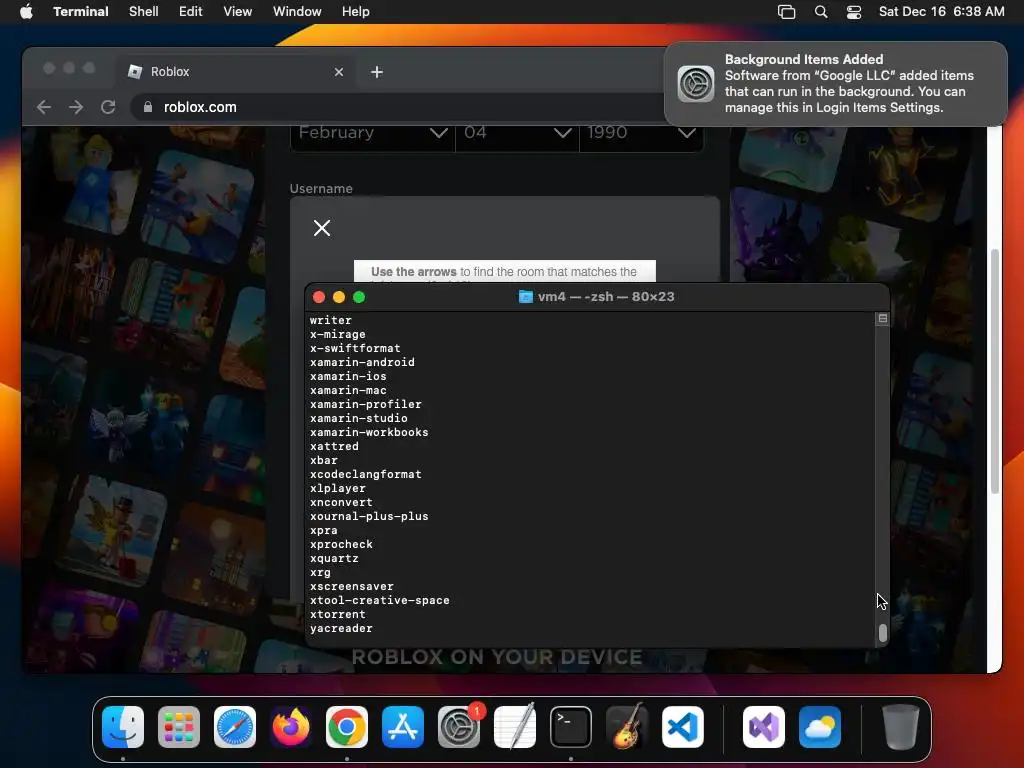Image resolution: width=1024 pixels, height=768 pixels.
Task: Click the 'xnconvert' line in Terminal
Action: click(341, 502)
